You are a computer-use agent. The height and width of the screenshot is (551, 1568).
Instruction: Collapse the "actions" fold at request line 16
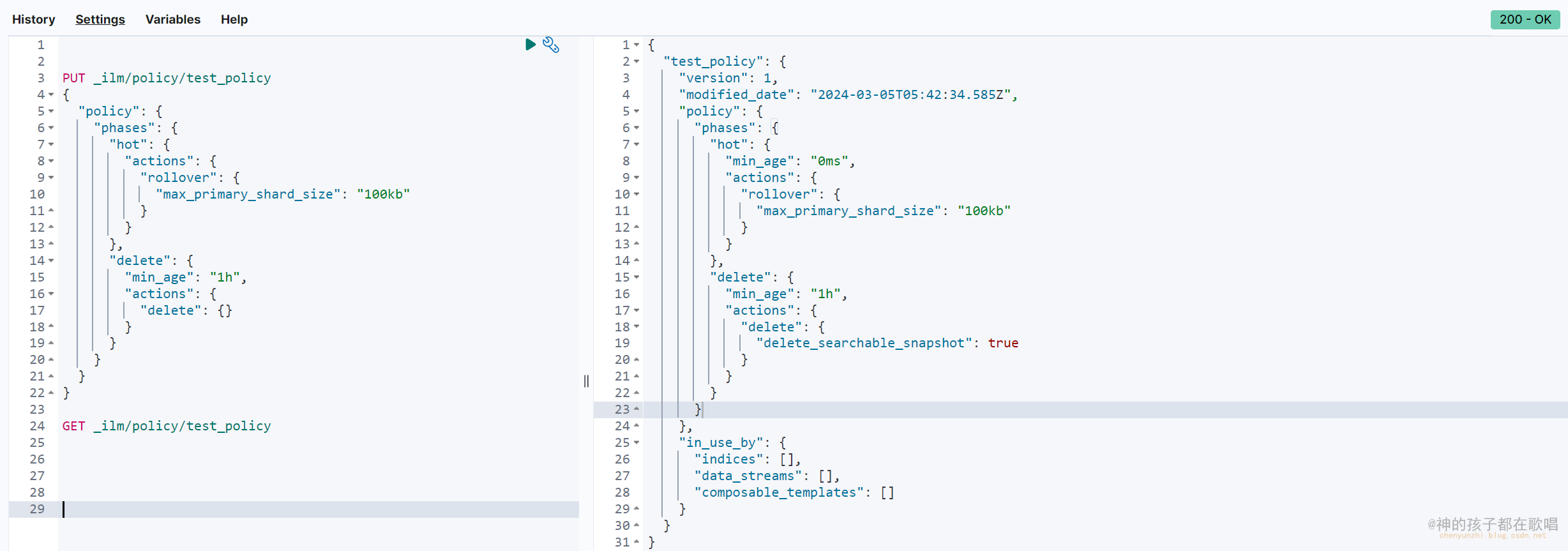(51, 294)
